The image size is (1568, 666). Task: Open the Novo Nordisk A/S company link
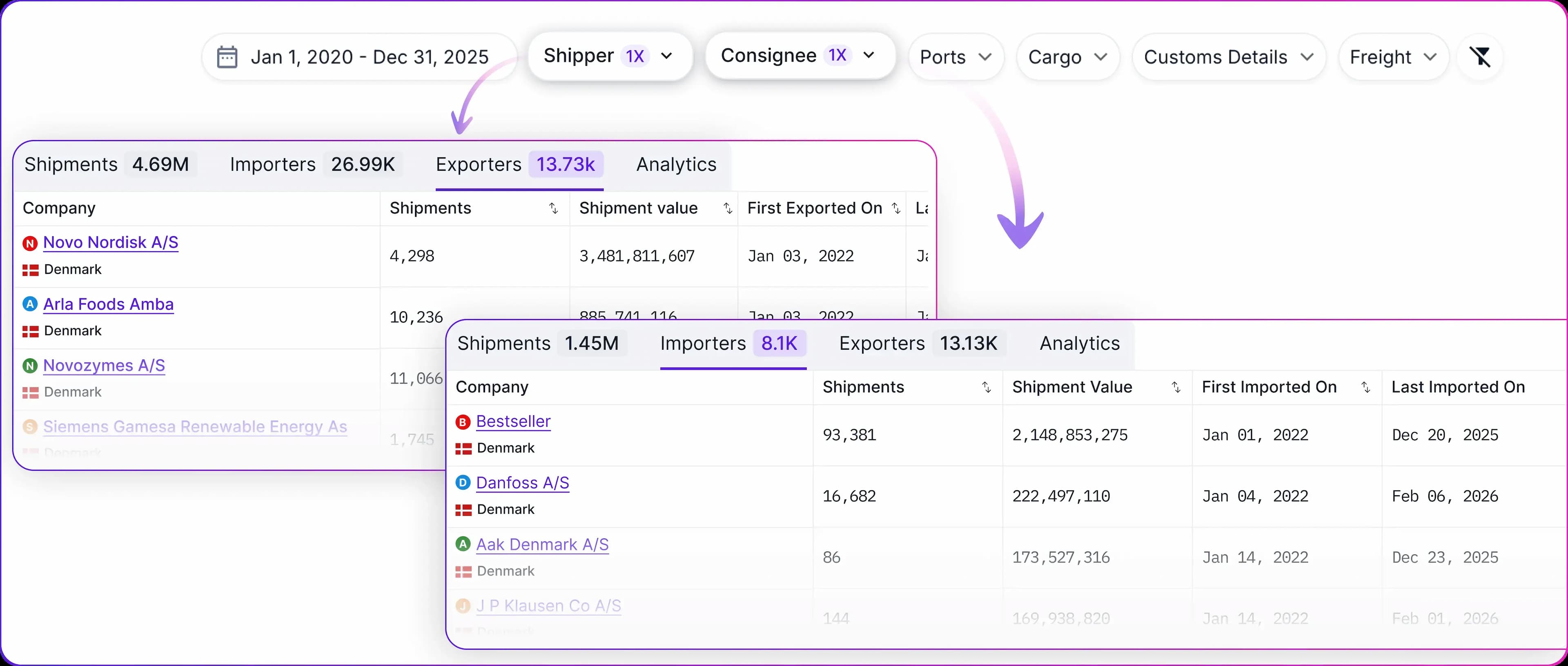click(111, 243)
